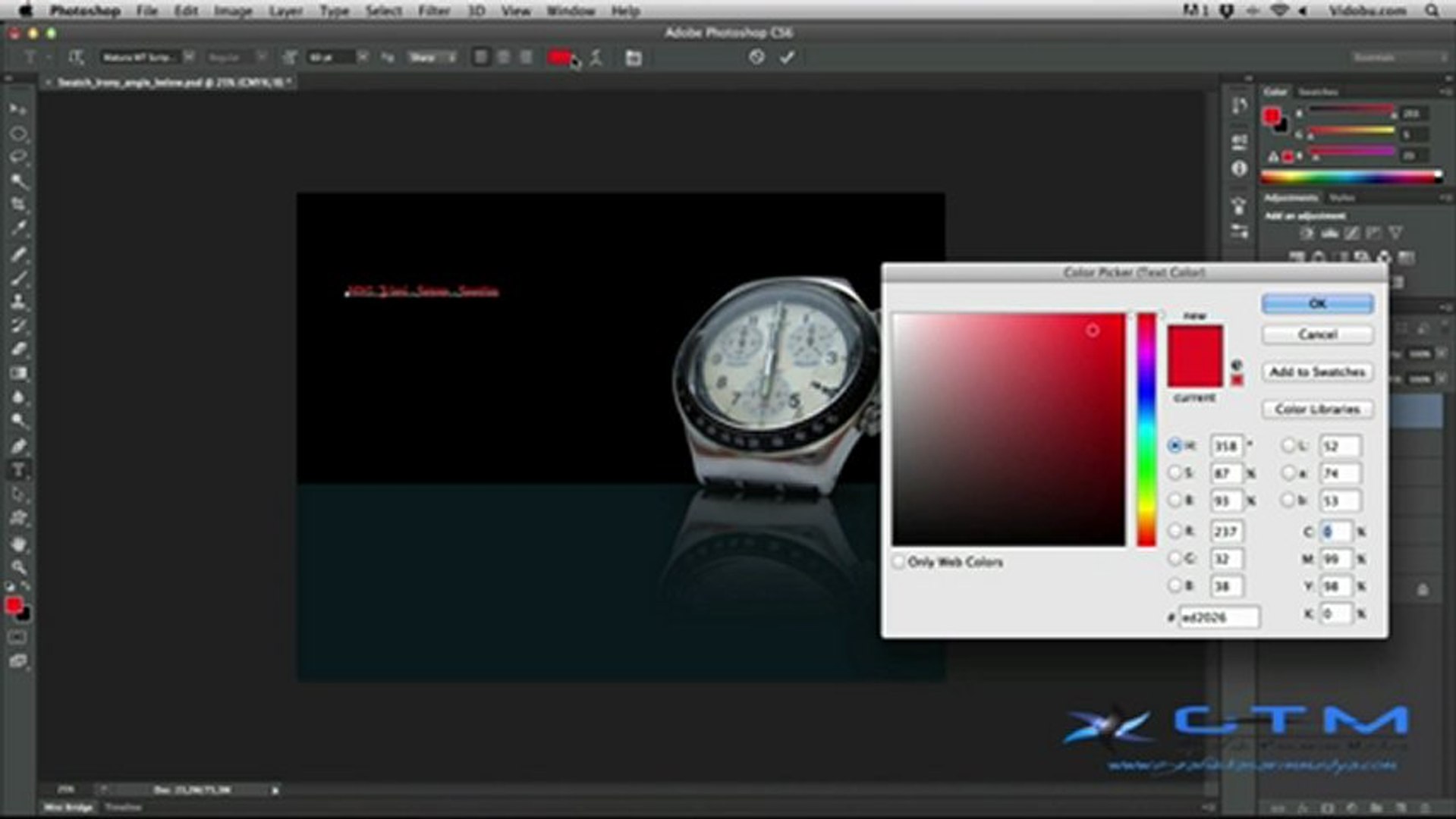The image size is (1456, 819).
Task: Select the S (saturation) radio button
Action: pyautogui.click(x=1175, y=473)
